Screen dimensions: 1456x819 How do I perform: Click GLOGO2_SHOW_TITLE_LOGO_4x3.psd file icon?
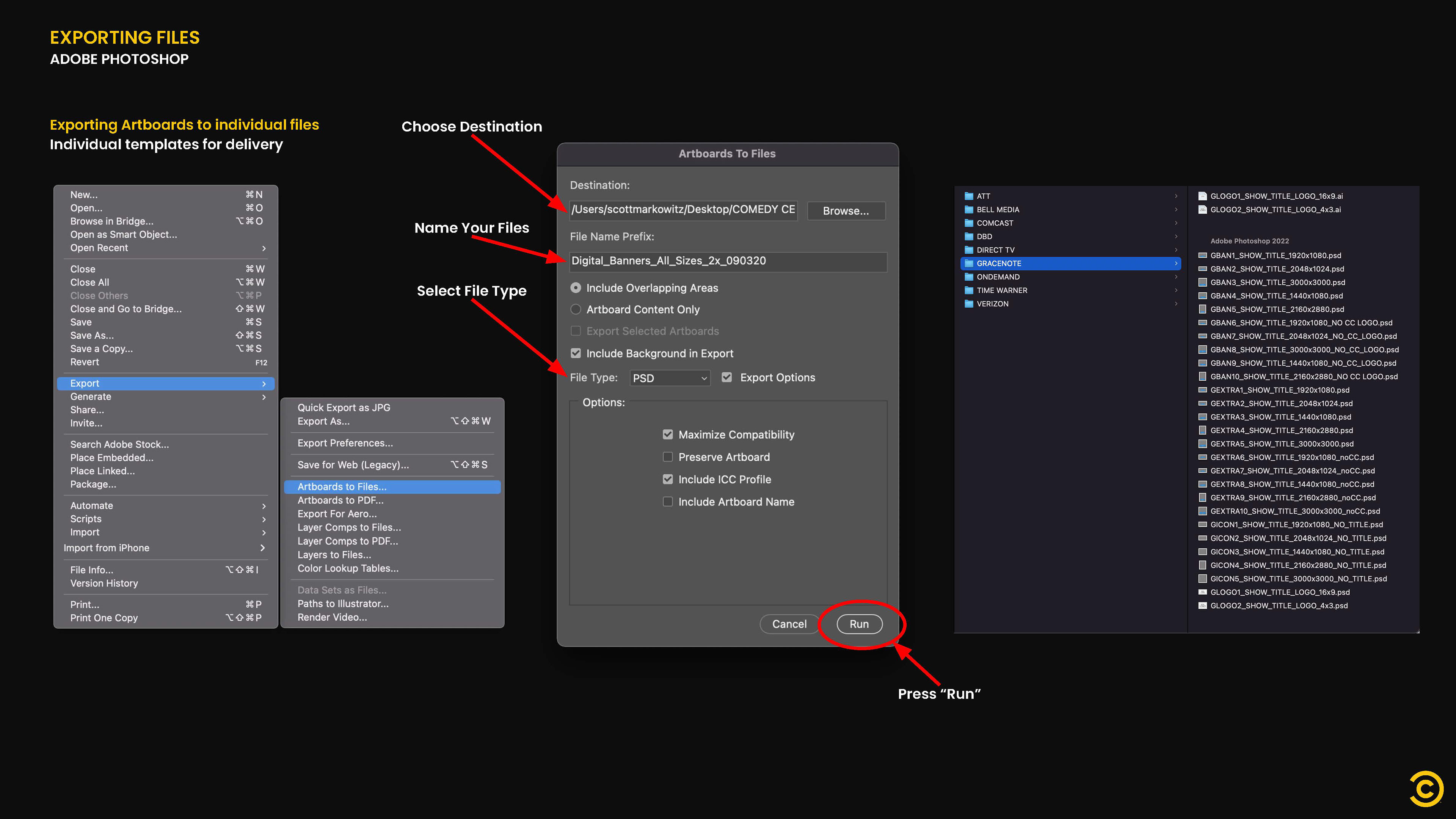[x=1203, y=606]
